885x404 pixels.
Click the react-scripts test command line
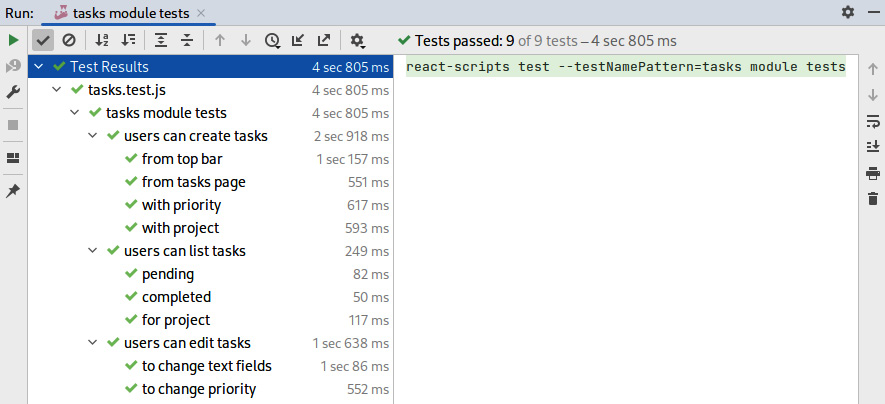coord(625,67)
